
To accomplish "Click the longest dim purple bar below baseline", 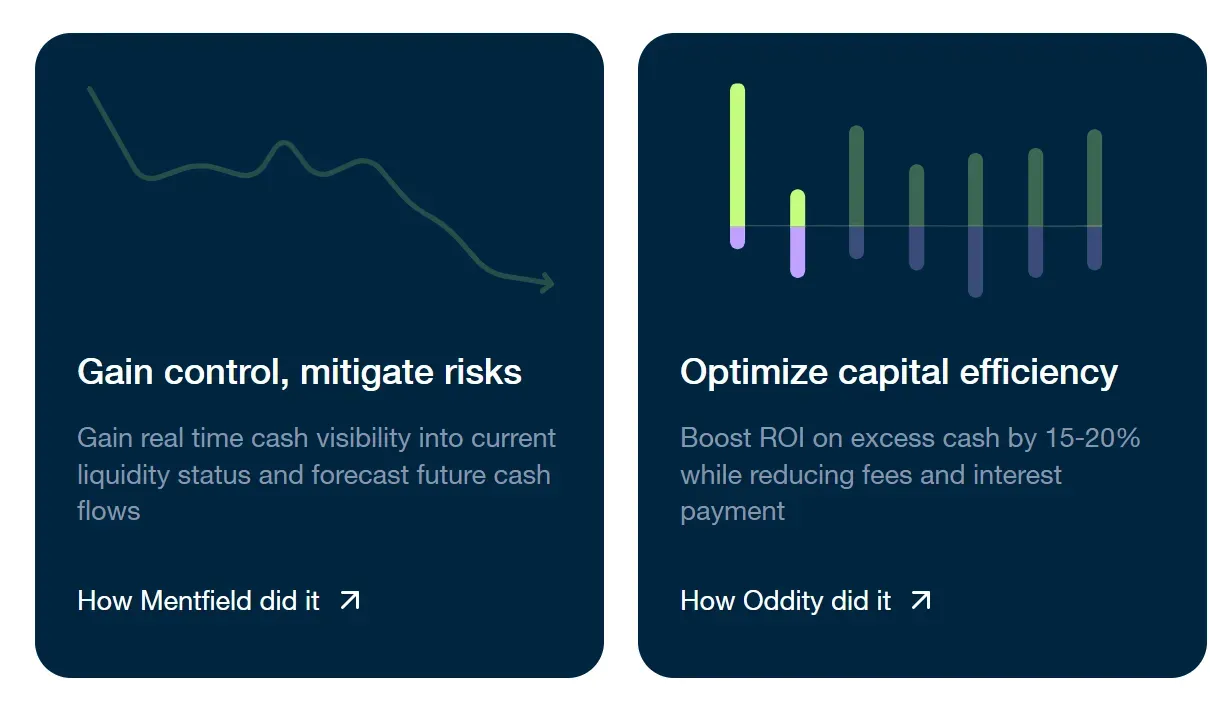I will coord(975,262).
